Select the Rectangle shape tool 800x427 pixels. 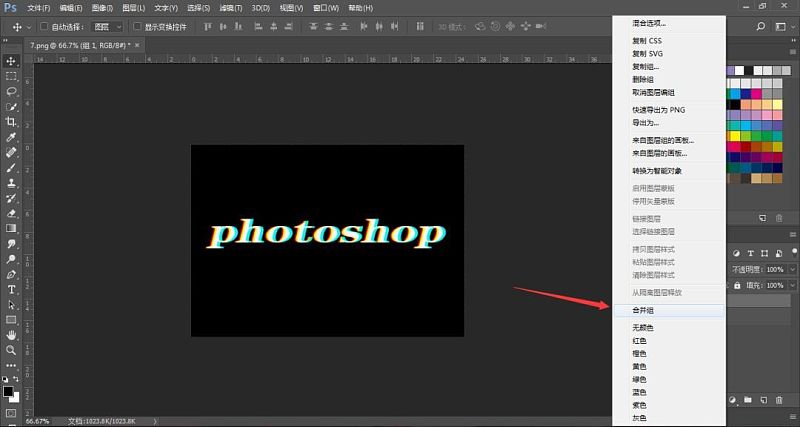11,320
